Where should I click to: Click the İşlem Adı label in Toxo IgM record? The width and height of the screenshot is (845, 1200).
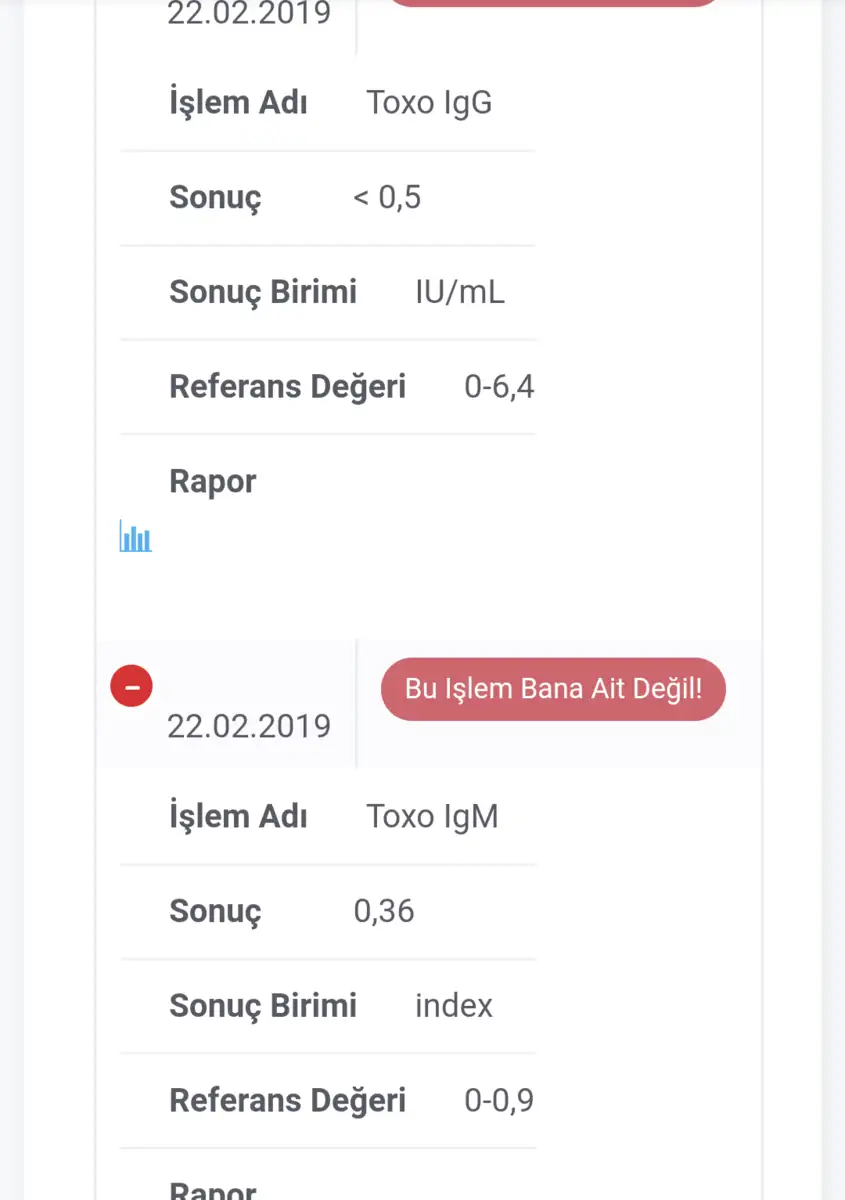[x=238, y=817]
